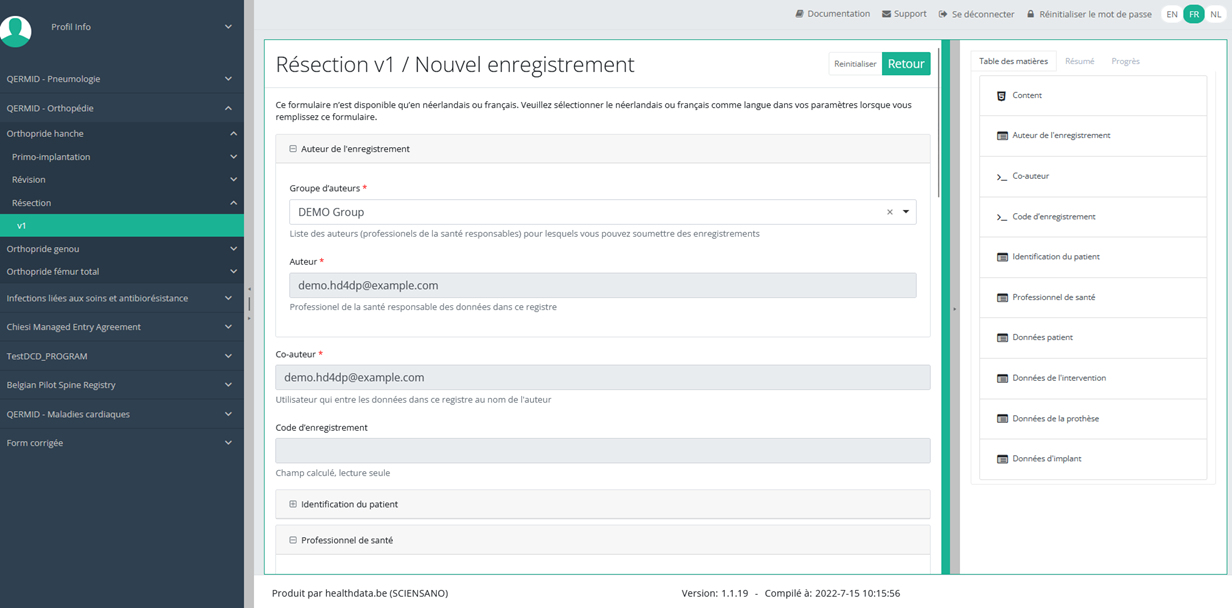
Task: Click the HTML5 icon next to Content
Action: [x=1001, y=95]
